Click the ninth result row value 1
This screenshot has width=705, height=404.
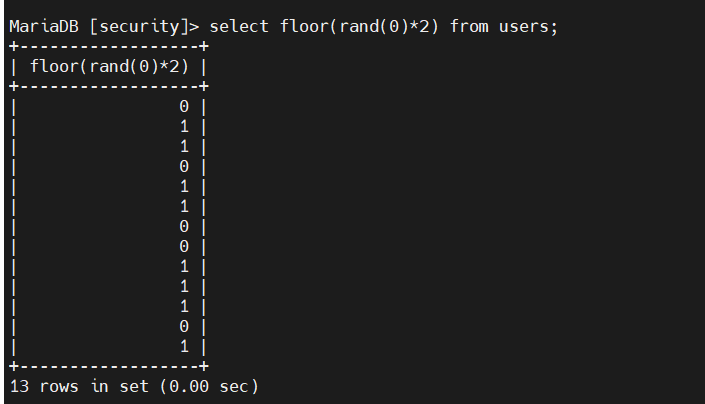tap(184, 266)
